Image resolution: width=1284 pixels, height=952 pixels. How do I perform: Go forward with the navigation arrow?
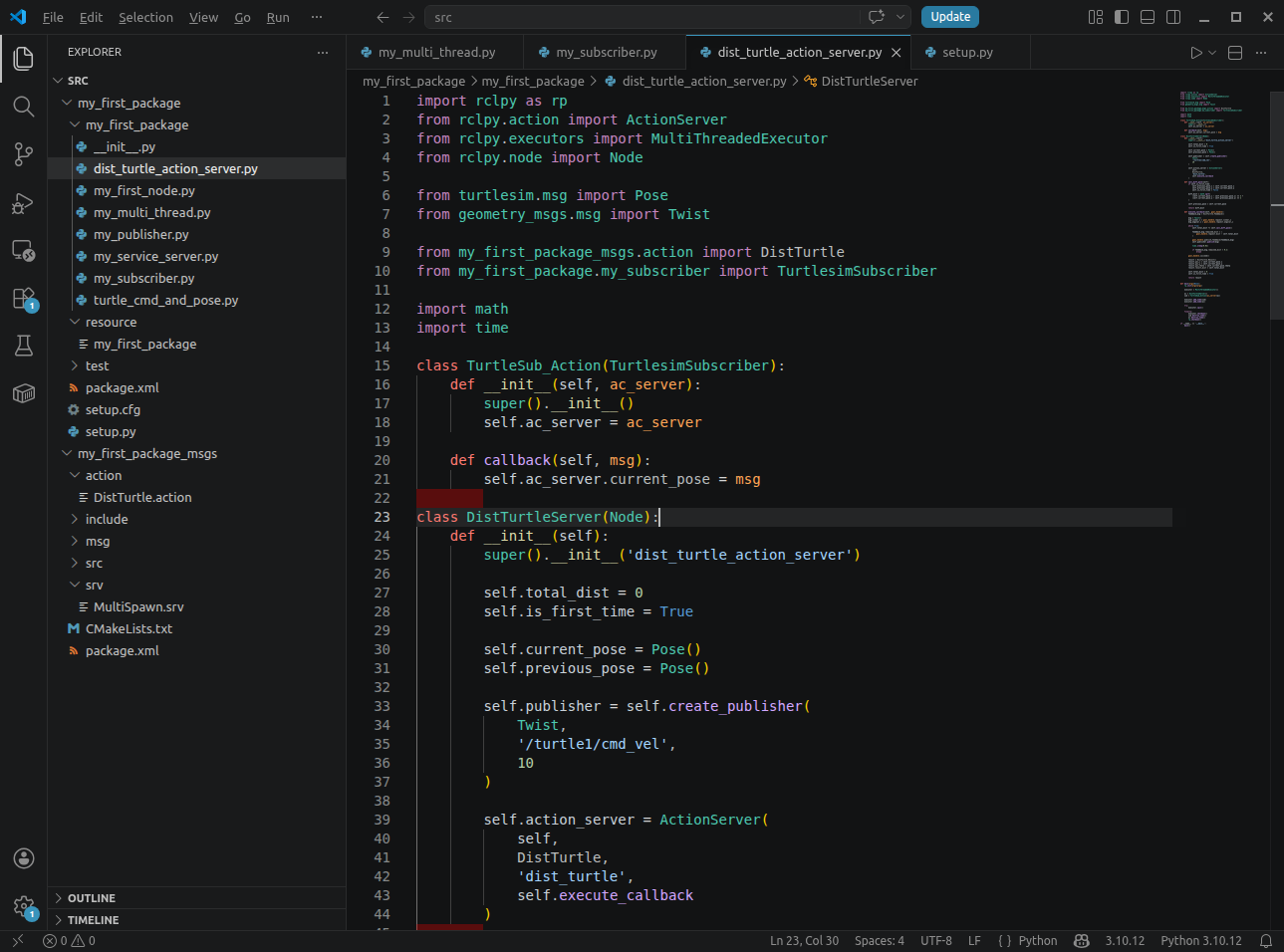408,17
